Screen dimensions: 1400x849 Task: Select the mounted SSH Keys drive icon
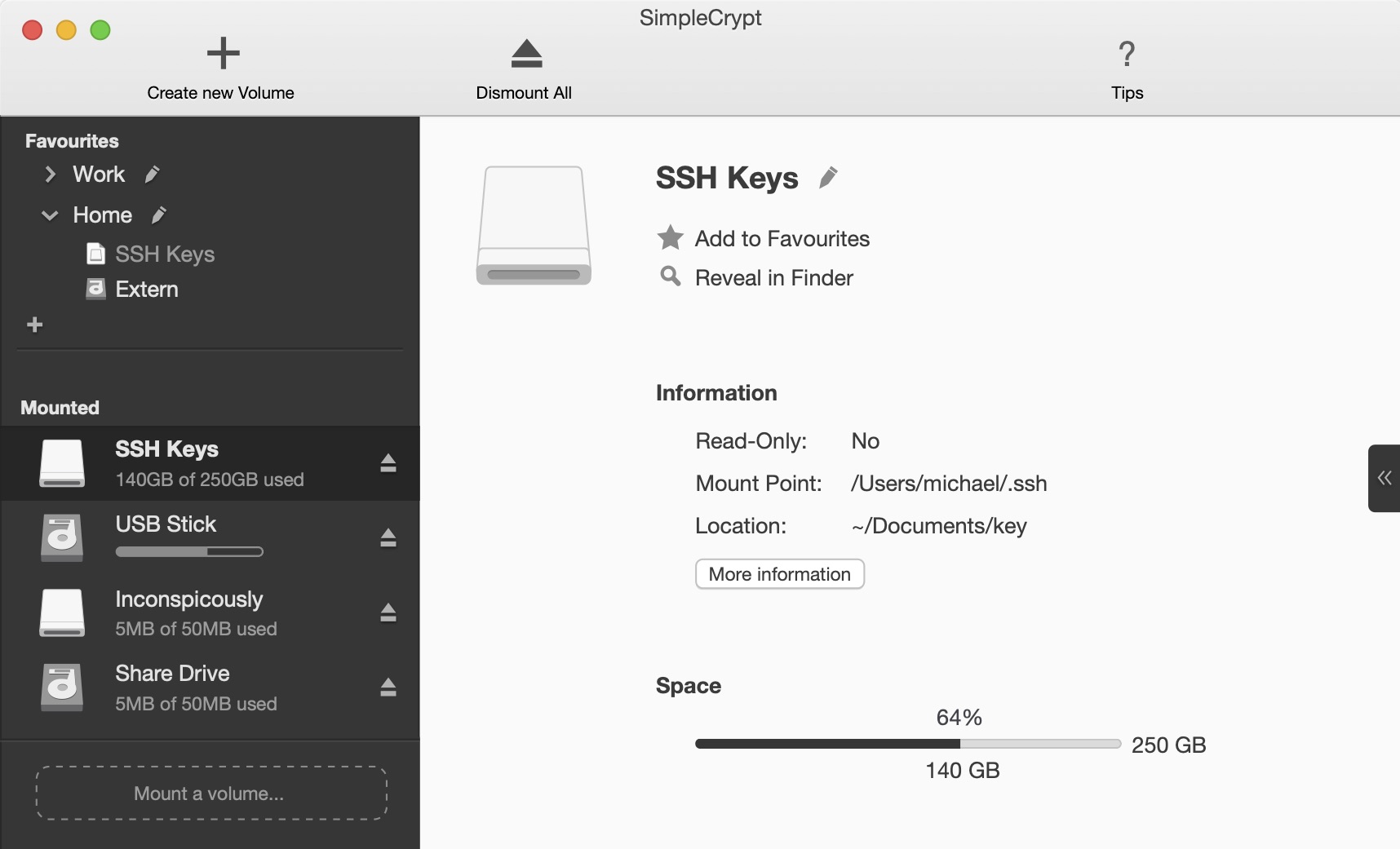click(62, 463)
